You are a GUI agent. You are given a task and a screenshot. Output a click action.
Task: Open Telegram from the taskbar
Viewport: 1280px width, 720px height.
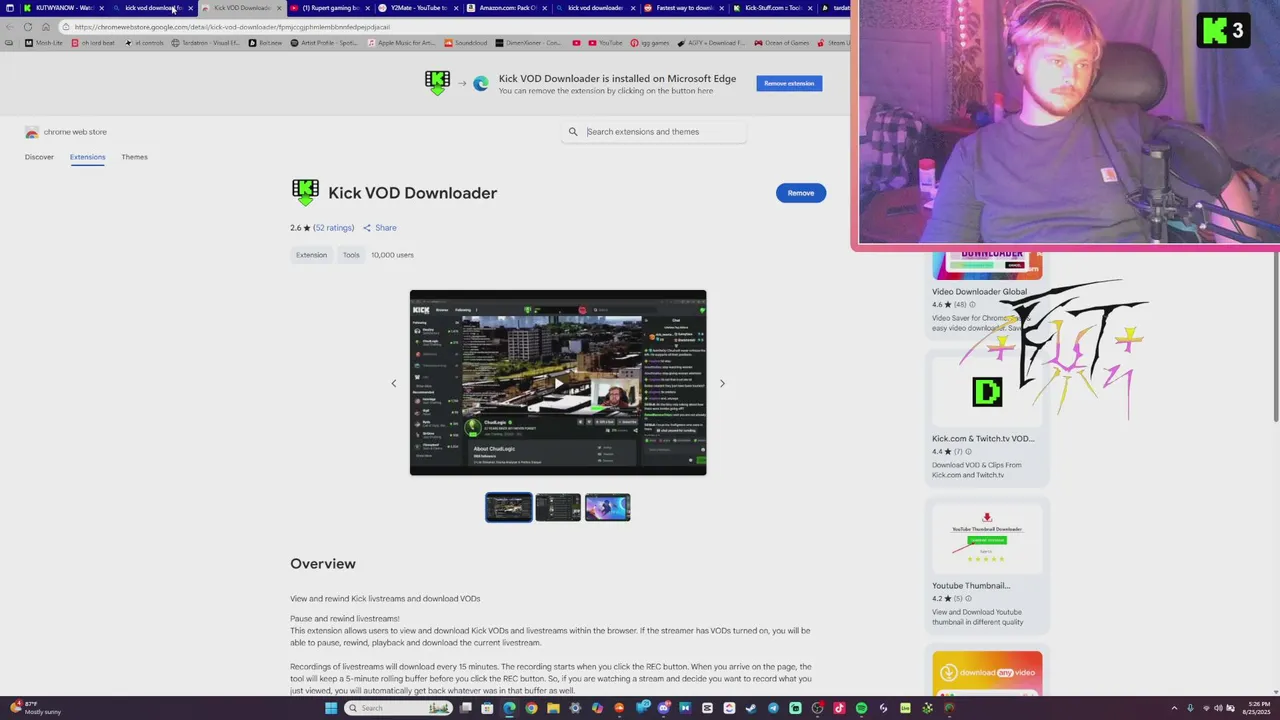click(x=773, y=708)
